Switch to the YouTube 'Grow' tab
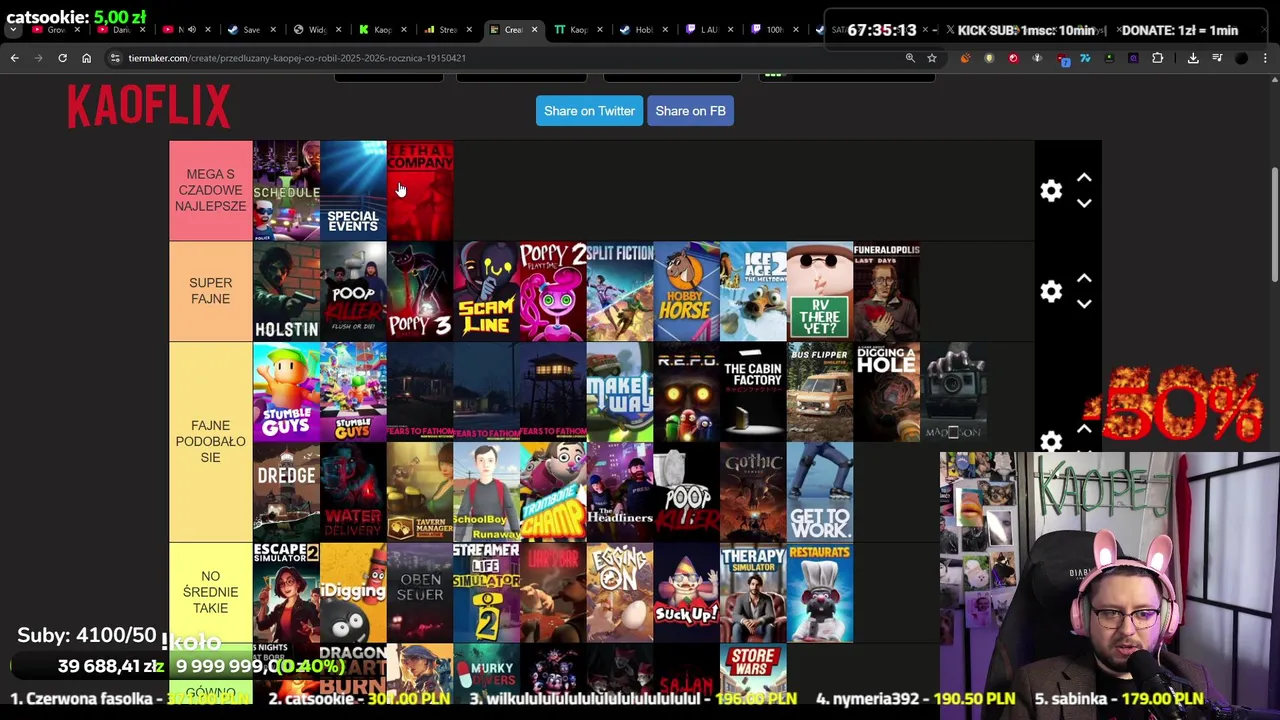 (x=55, y=30)
